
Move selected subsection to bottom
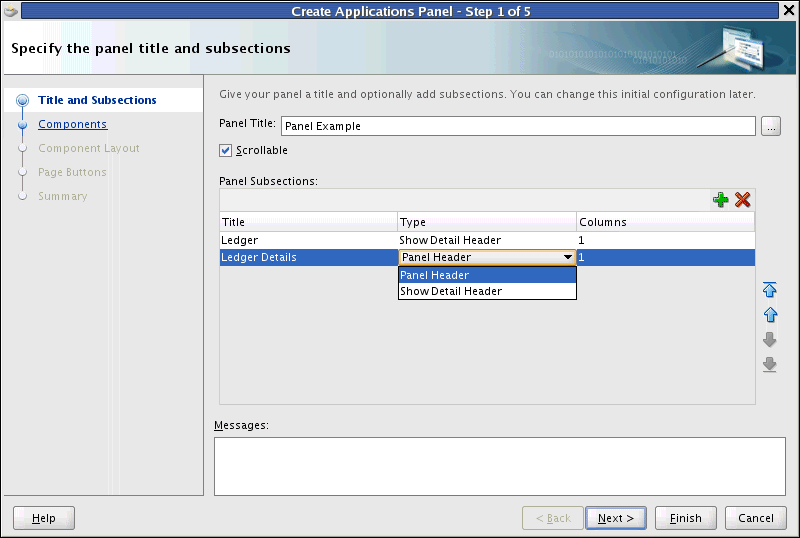pyautogui.click(x=769, y=364)
